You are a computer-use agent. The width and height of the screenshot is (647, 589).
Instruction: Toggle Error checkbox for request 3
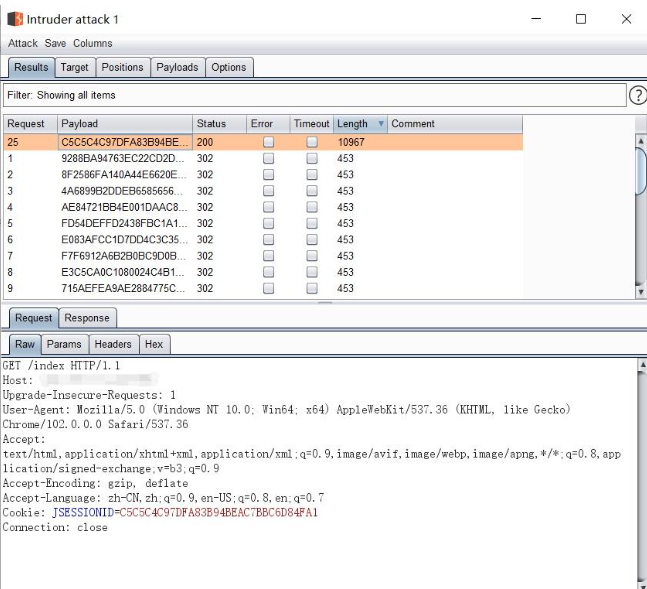pos(269,191)
